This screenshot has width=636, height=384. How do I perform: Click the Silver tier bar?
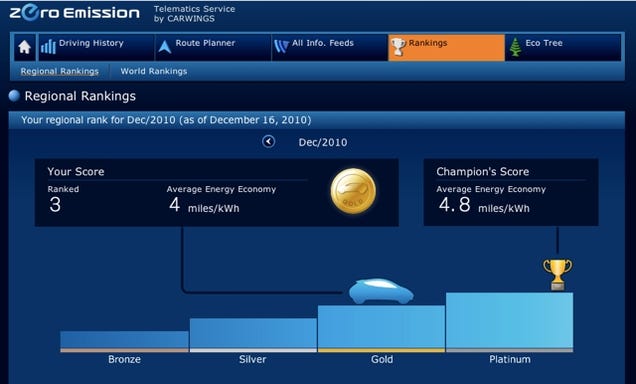pyautogui.click(x=253, y=335)
